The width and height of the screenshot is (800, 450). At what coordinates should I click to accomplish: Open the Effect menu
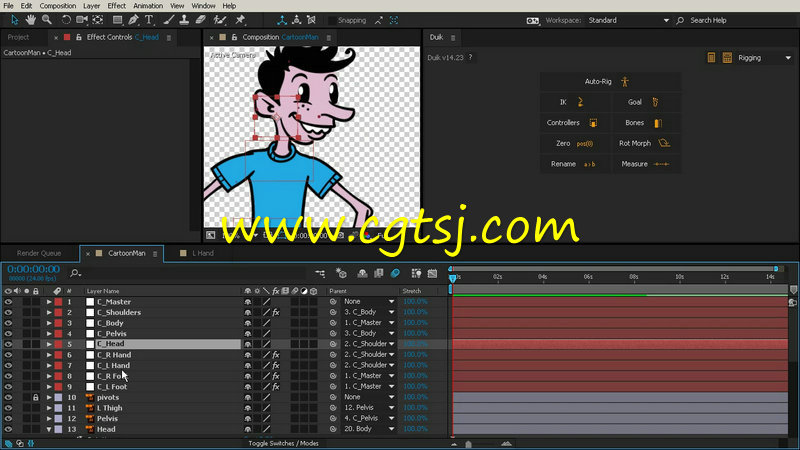116,6
